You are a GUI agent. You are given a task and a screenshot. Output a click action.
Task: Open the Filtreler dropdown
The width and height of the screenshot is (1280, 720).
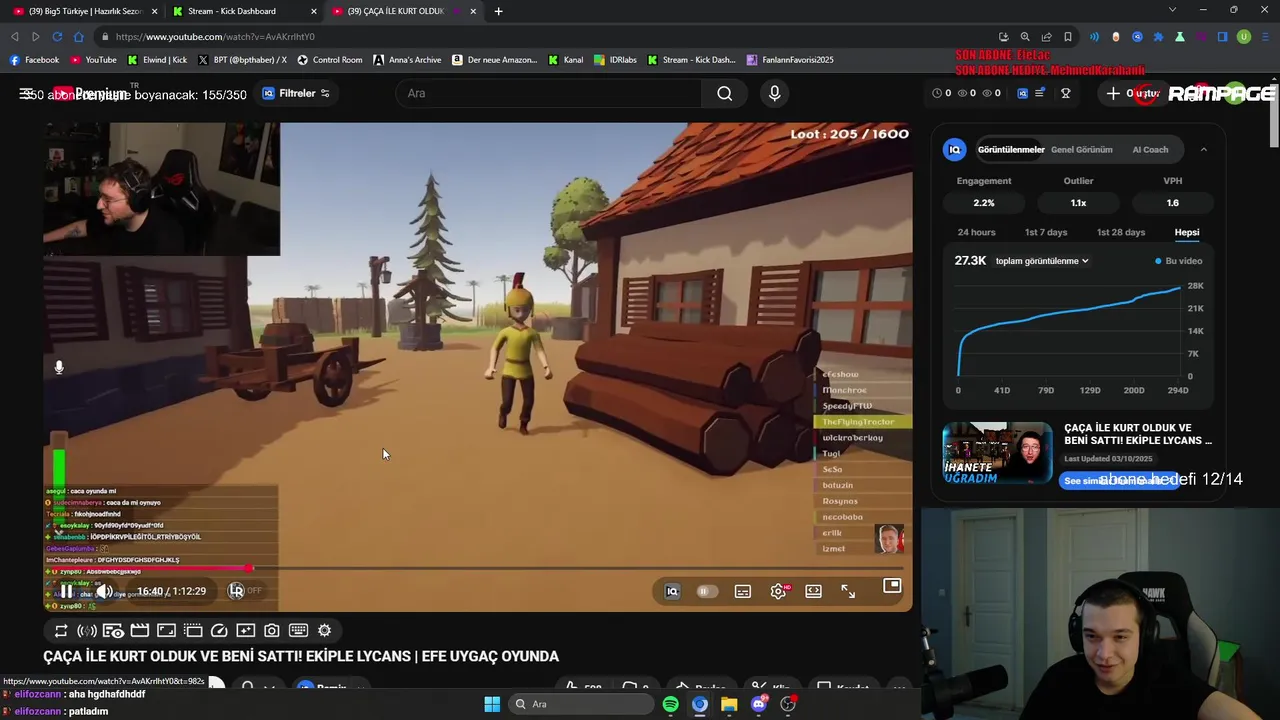[296, 93]
